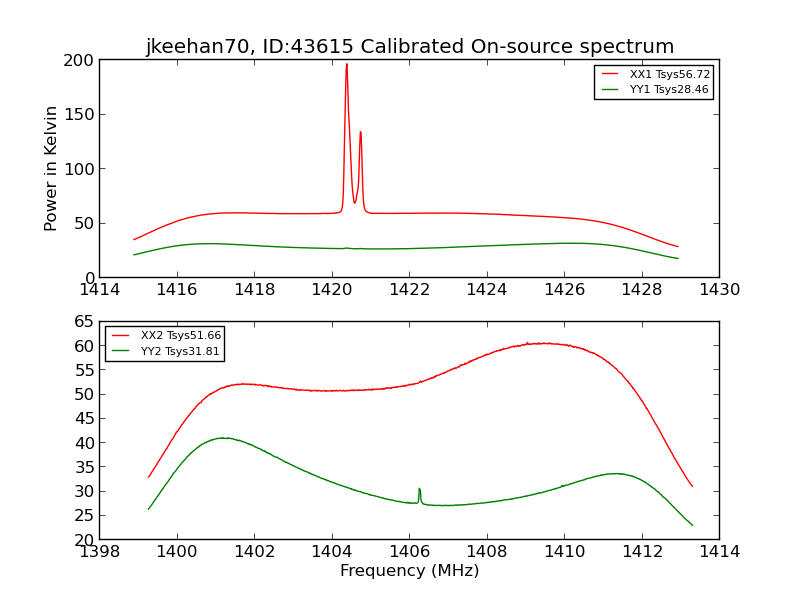Pick the 'YY2 Tsys31.81' legend entry
Image resolution: width=800 pixels, height=600 pixels.
(180, 351)
